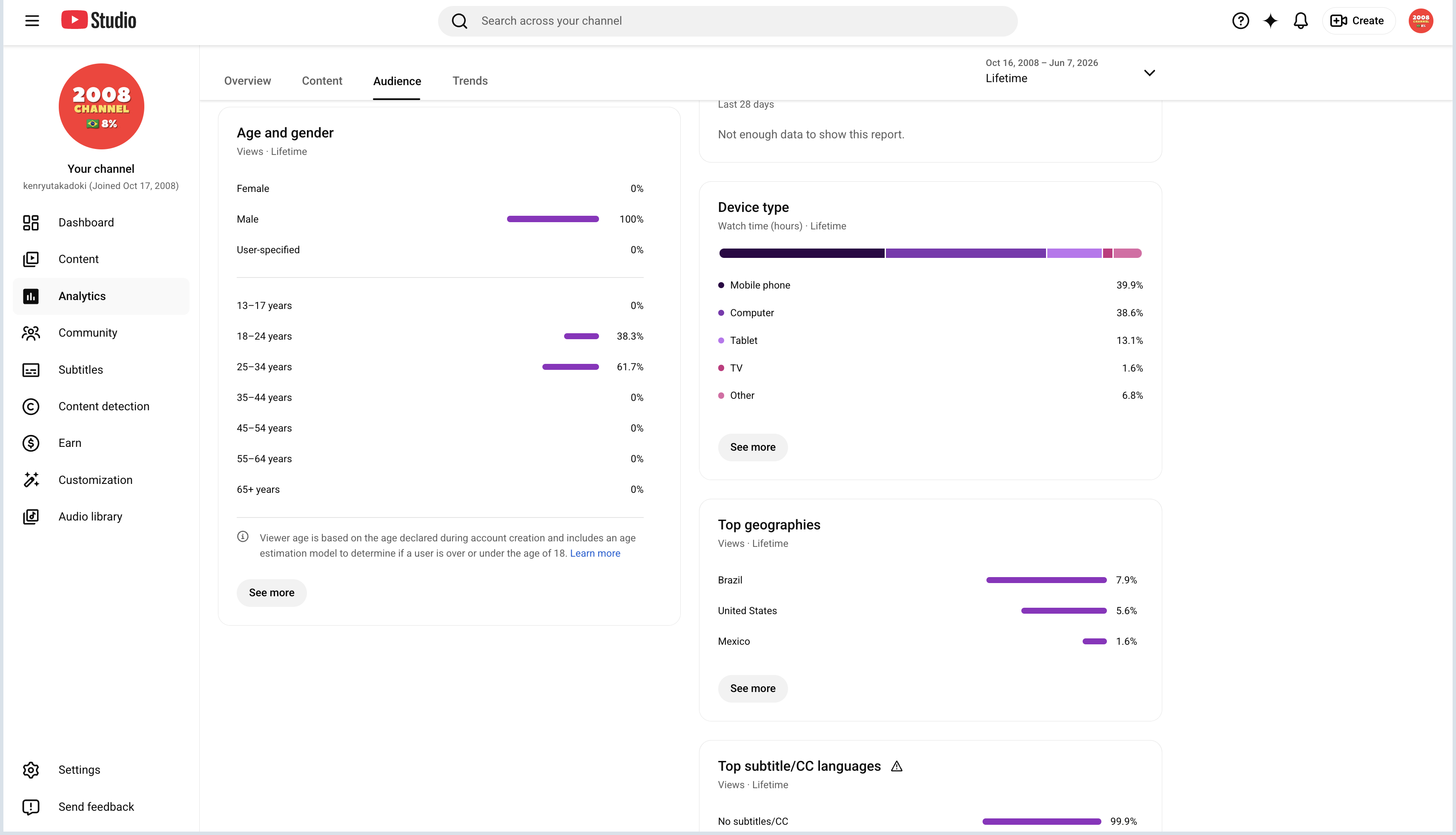The image size is (1456, 835).
Task: Click the No subtitles/CC bar
Action: tap(1042, 822)
